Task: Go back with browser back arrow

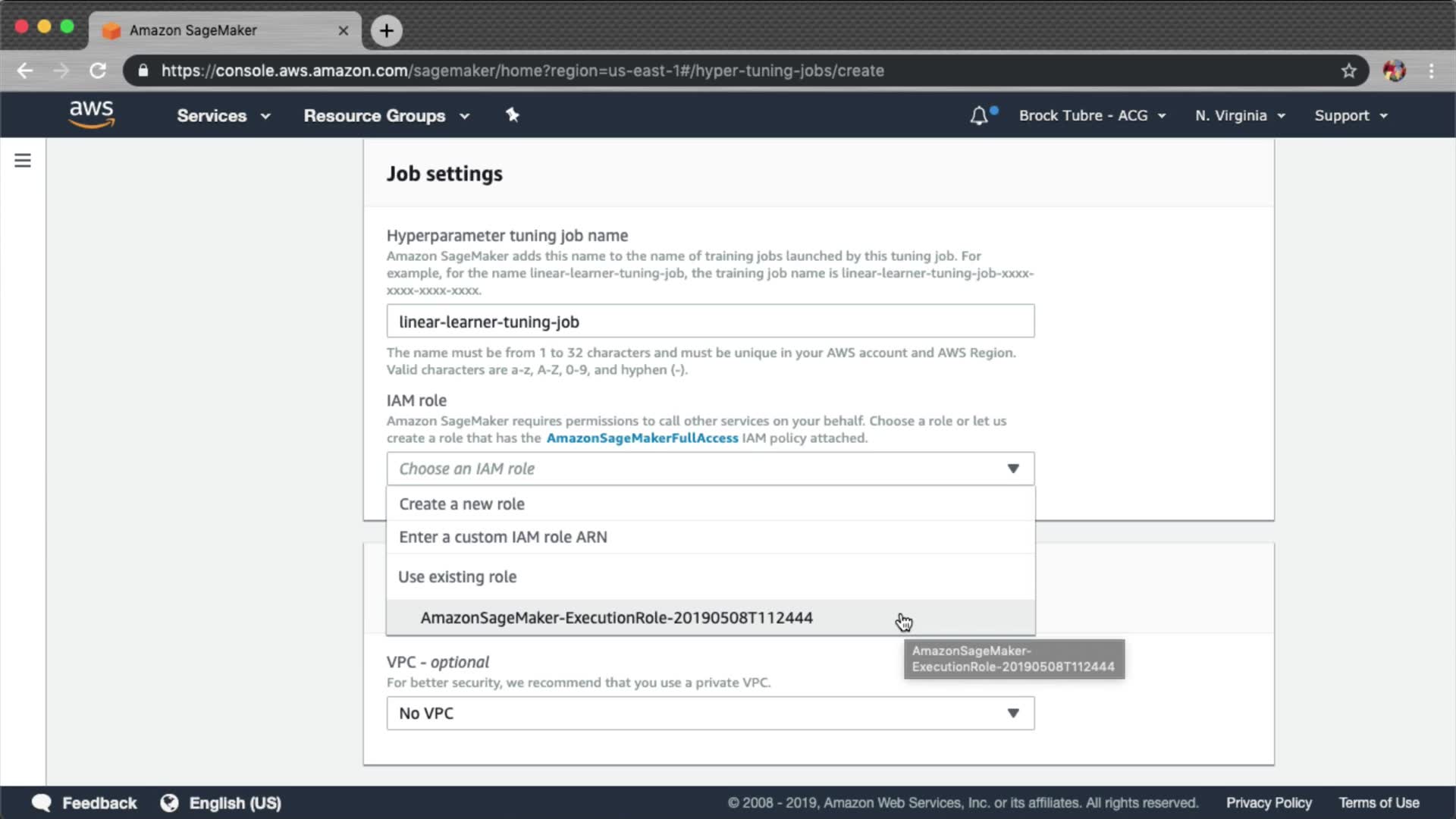Action: tap(25, 71)
